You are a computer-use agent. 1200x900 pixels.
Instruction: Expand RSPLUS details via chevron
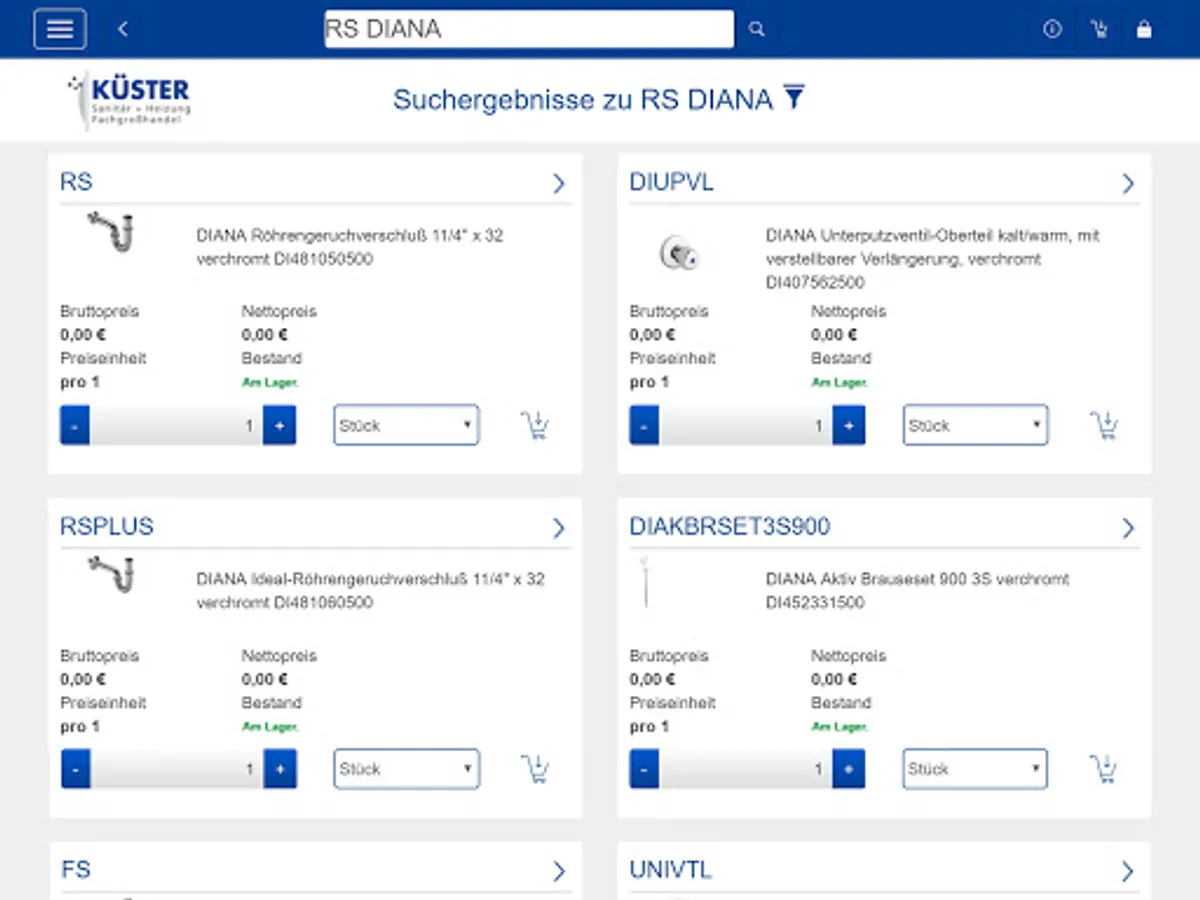(559, 528)
